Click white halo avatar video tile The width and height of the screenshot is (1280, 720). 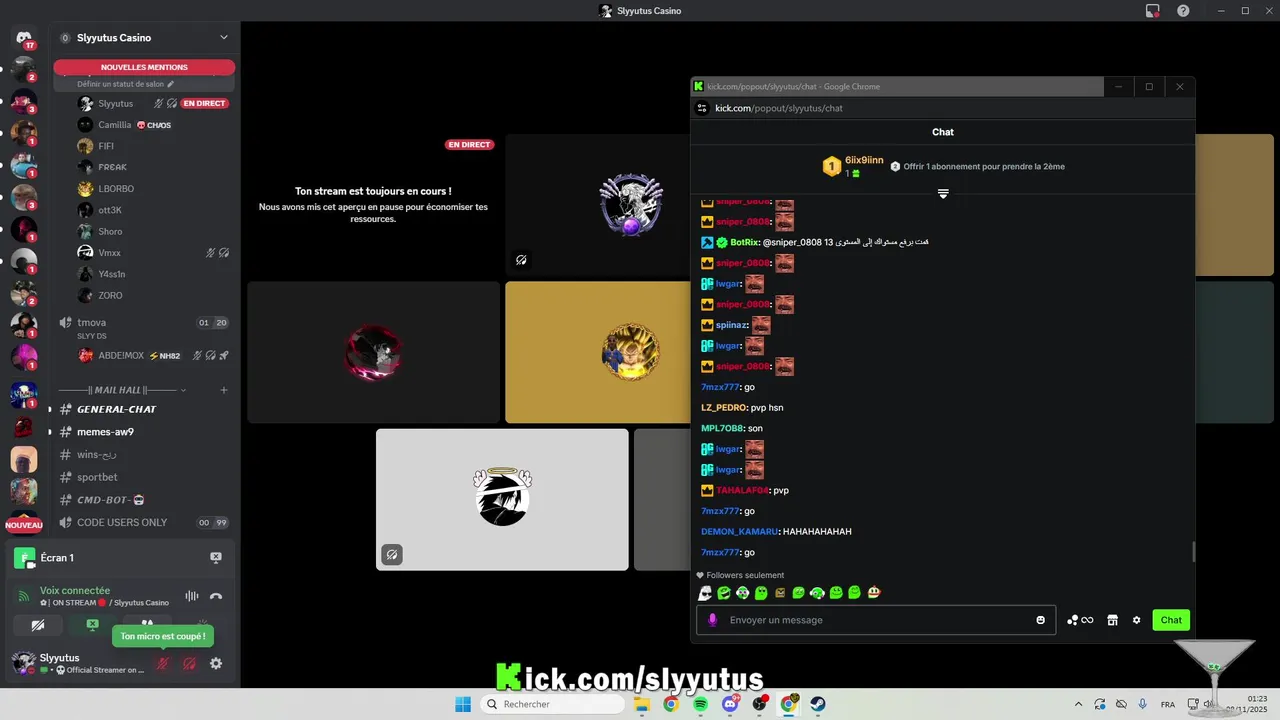[x=502, y=500]
